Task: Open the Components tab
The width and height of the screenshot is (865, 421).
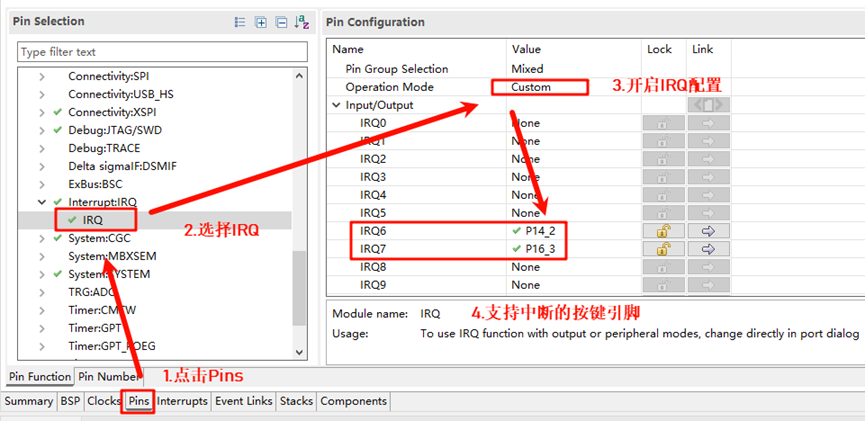Action: [353, 401]
